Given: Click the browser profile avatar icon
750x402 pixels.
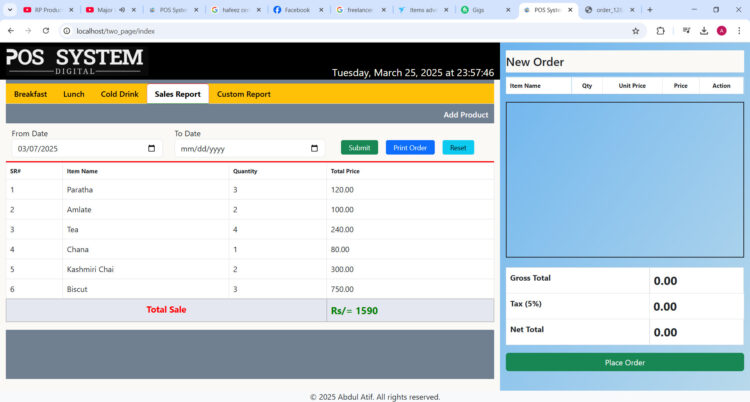Looking at the screenshot, I should 722,31.
